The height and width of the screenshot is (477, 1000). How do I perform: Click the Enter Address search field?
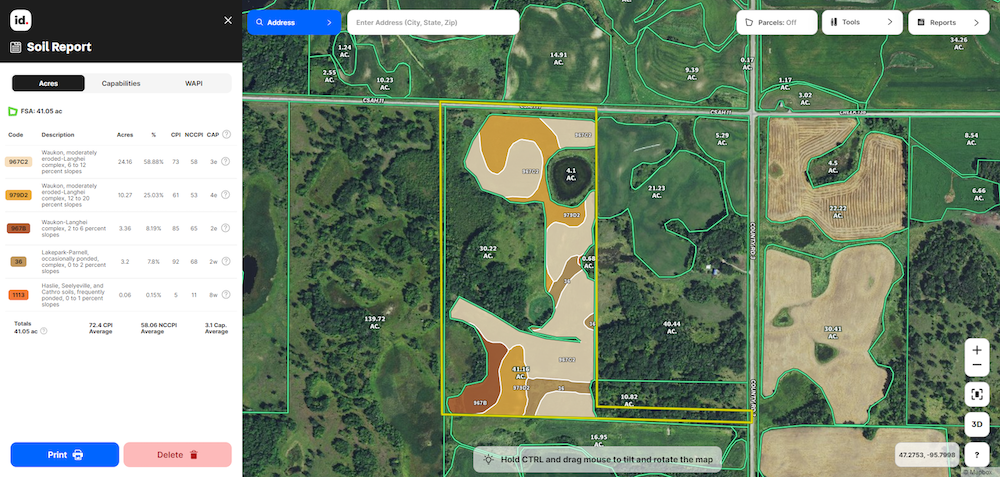coord(432,22)
